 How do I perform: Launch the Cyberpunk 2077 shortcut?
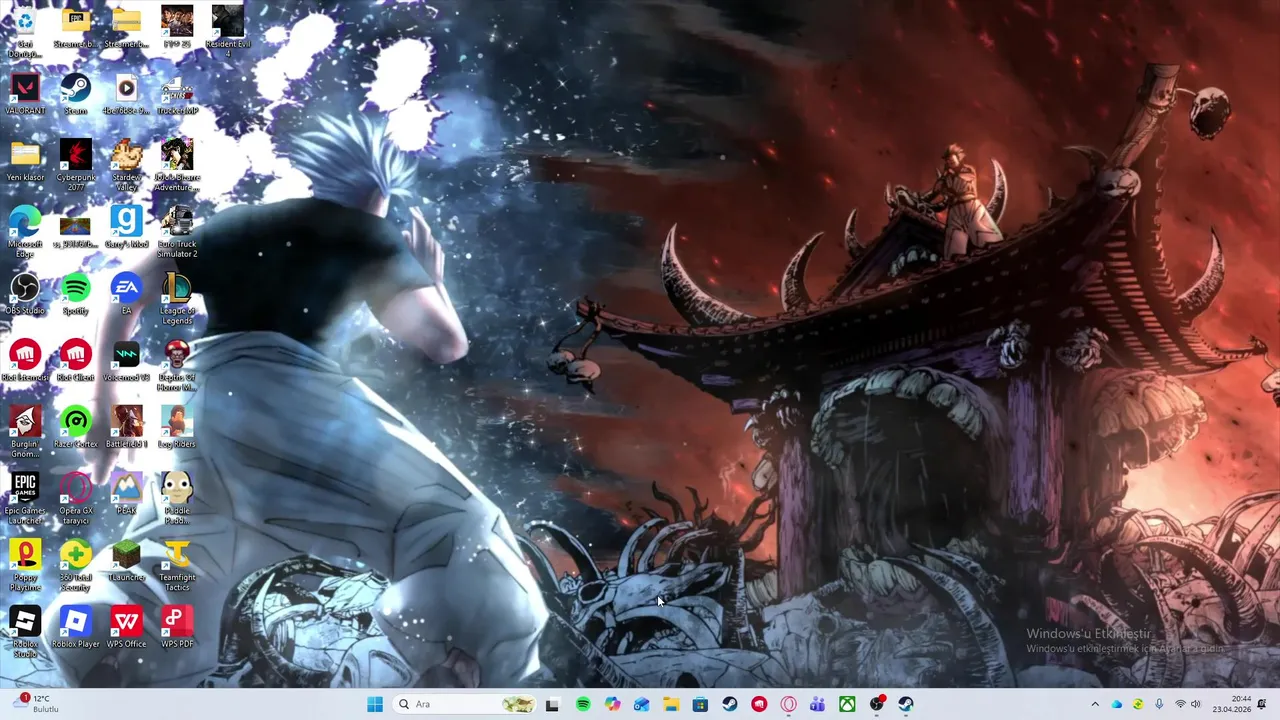pos(76,165)
